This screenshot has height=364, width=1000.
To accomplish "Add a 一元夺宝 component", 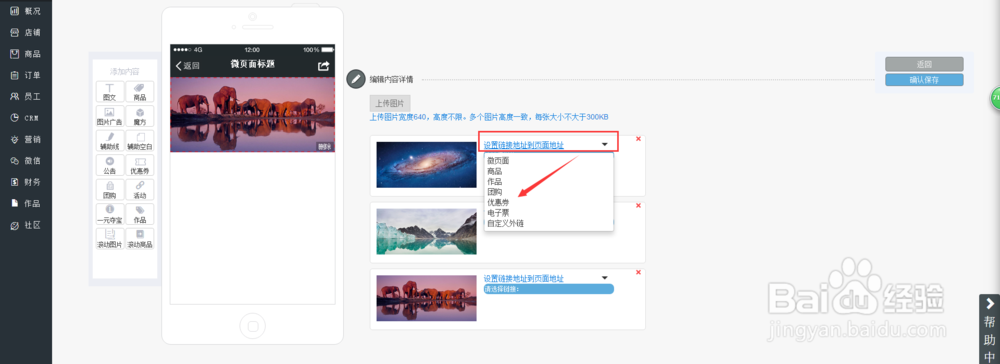I will click(x=110, y=214).
